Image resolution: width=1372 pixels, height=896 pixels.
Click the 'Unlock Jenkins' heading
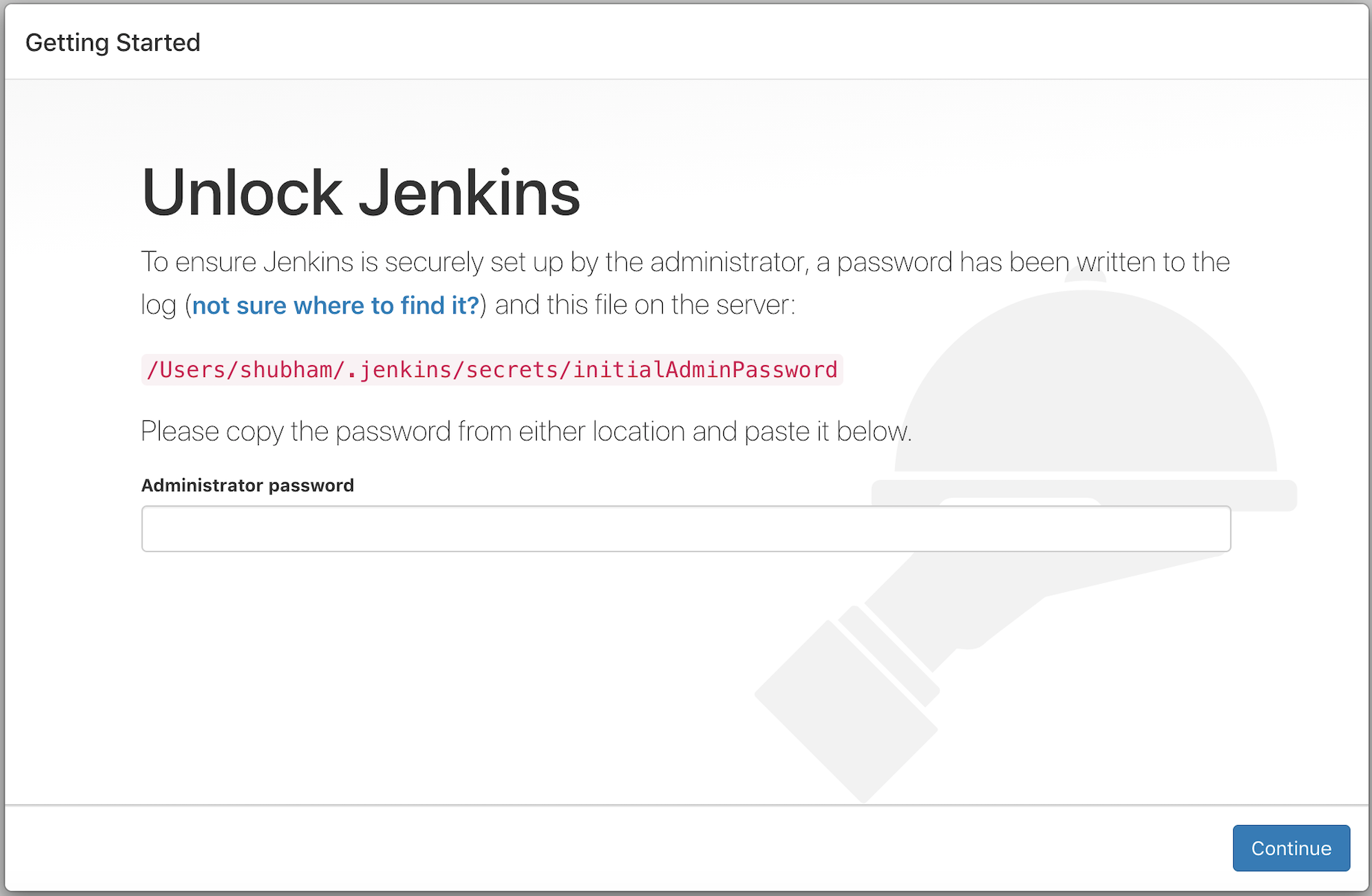tap(361, 193)
